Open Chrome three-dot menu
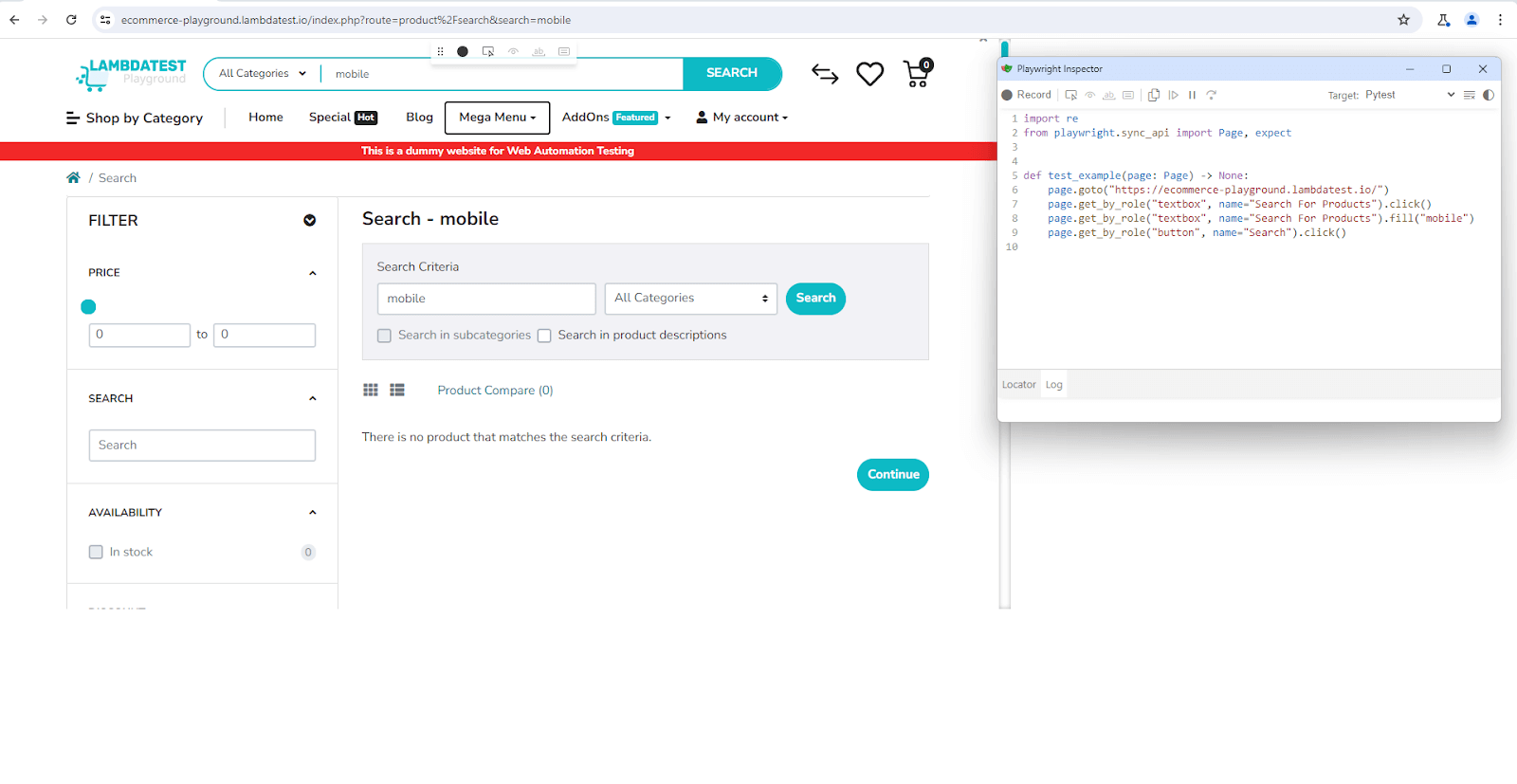Screen dimensions: 1517x784 click(1500, 19)
